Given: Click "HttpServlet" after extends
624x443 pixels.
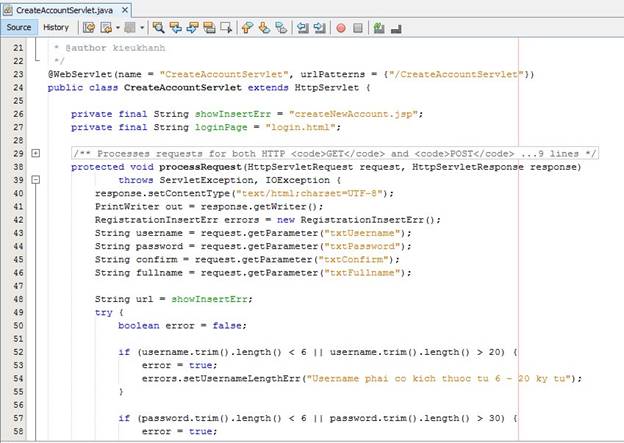Looking at the screenshot, I should coord(327,88).
